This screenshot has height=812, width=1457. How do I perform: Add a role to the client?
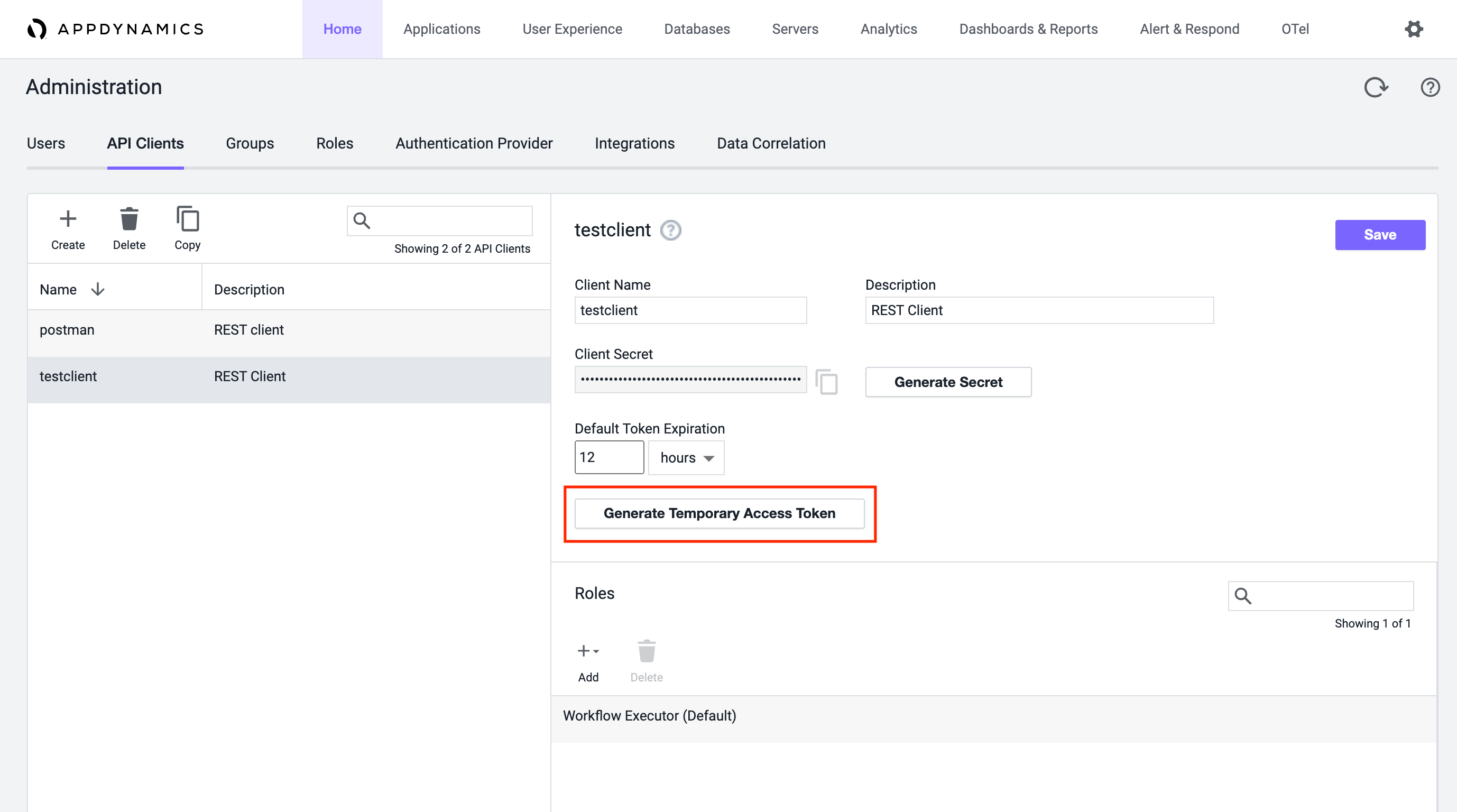click(588, 661)
